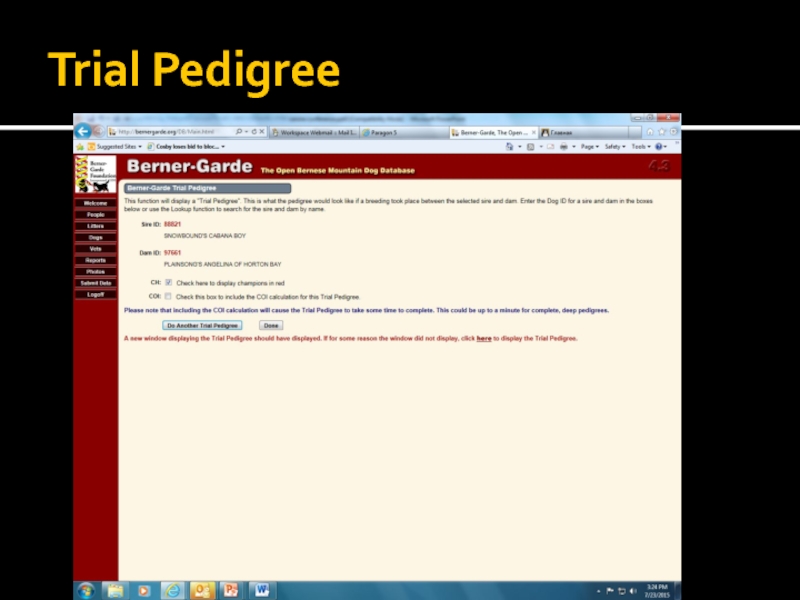
Task: Click the taskbar clock showing 3:24 PM
Action: 657,591
